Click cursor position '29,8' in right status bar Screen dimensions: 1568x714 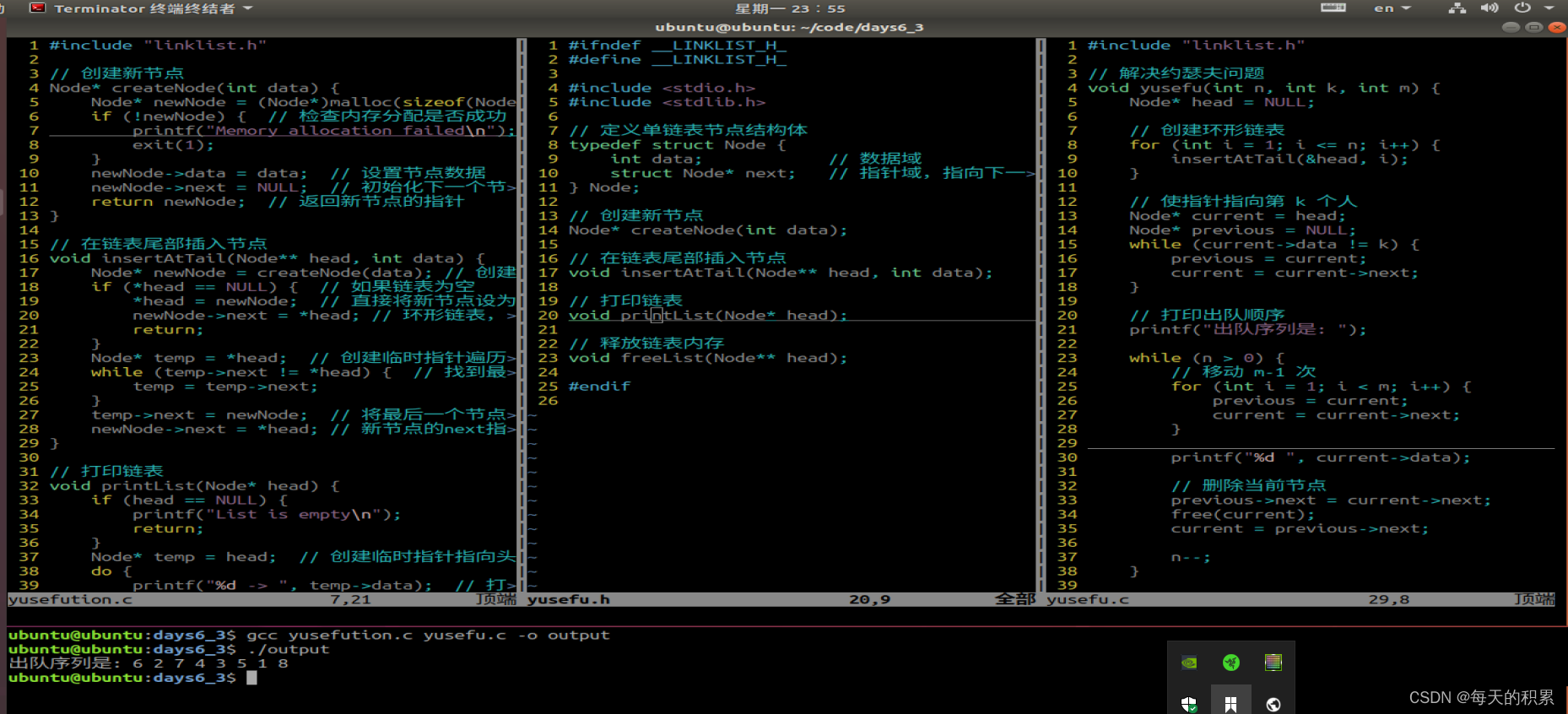pos(1388,599)
